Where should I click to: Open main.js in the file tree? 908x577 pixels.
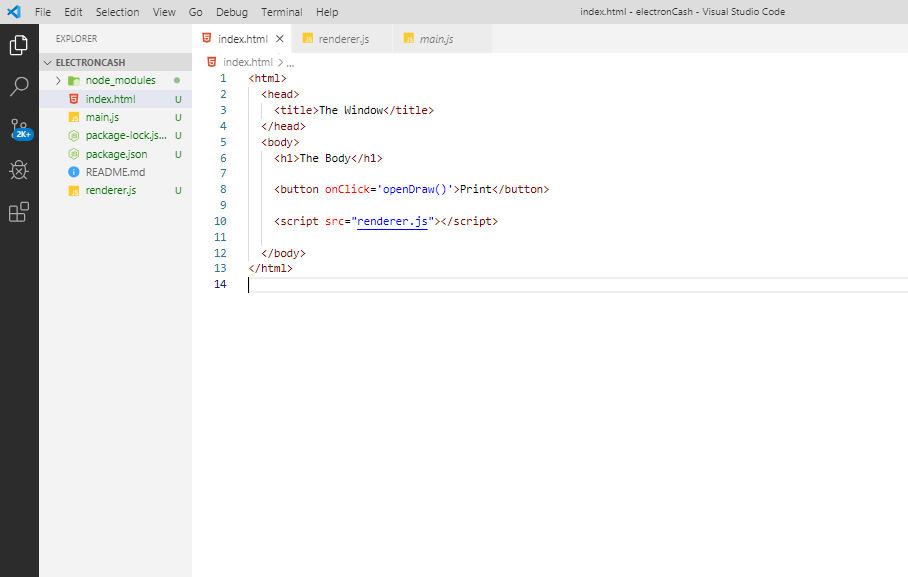(102, 118)
